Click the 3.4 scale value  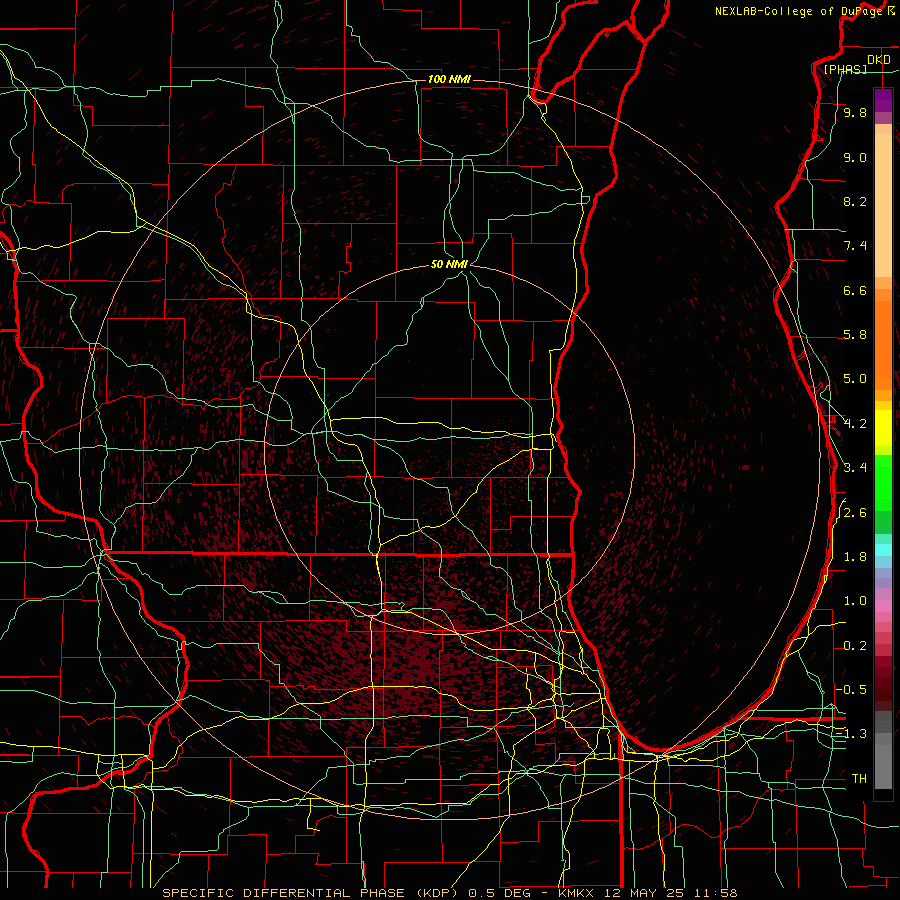point(855,468)
